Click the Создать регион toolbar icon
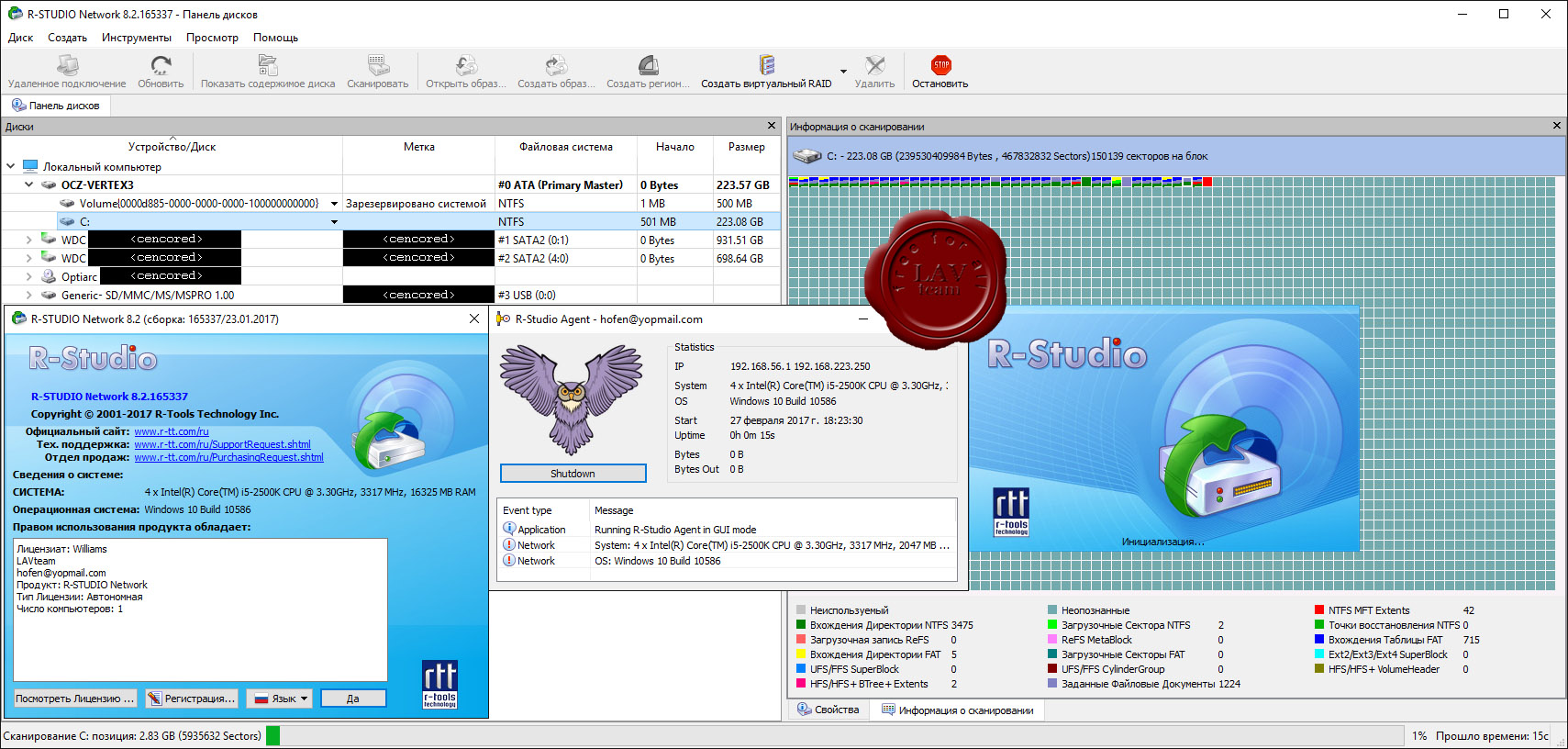This screenshot has height=749, width=1568. tap(648, 65)
